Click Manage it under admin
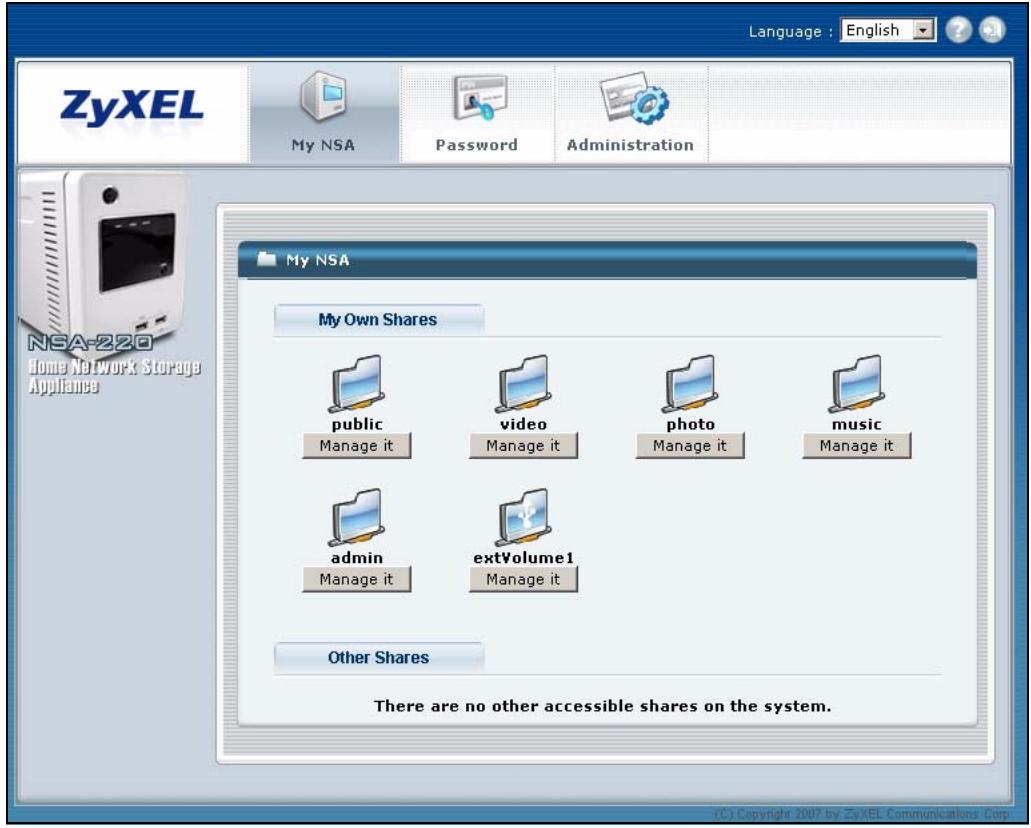This screenshot has width=1031, height=828. tap(356, 579)
